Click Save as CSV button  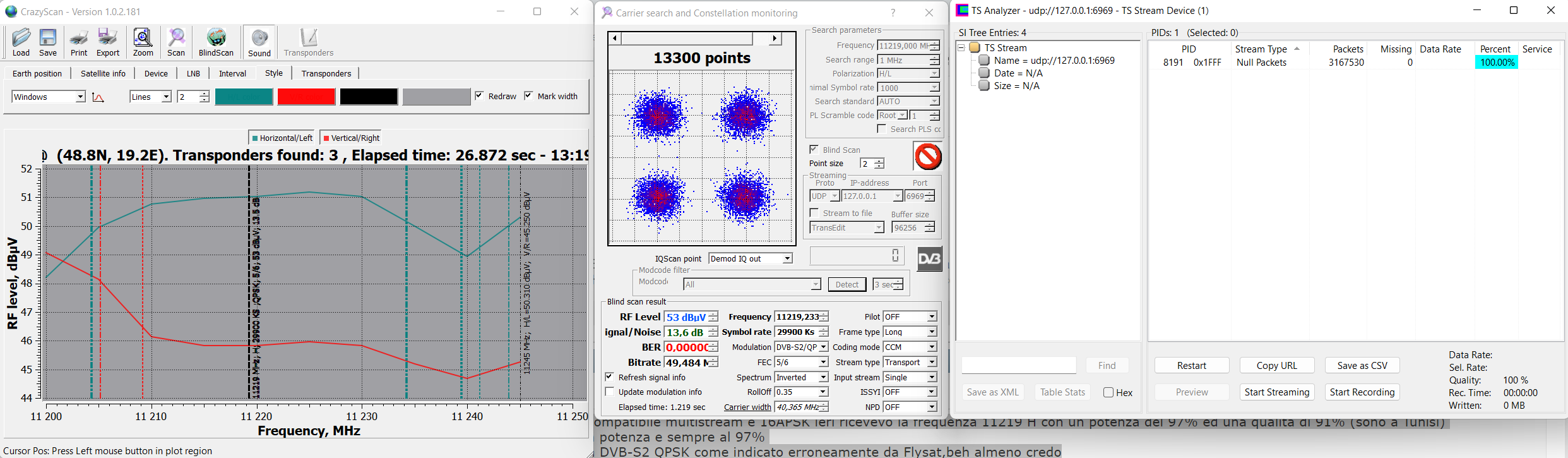point(1362,365)
